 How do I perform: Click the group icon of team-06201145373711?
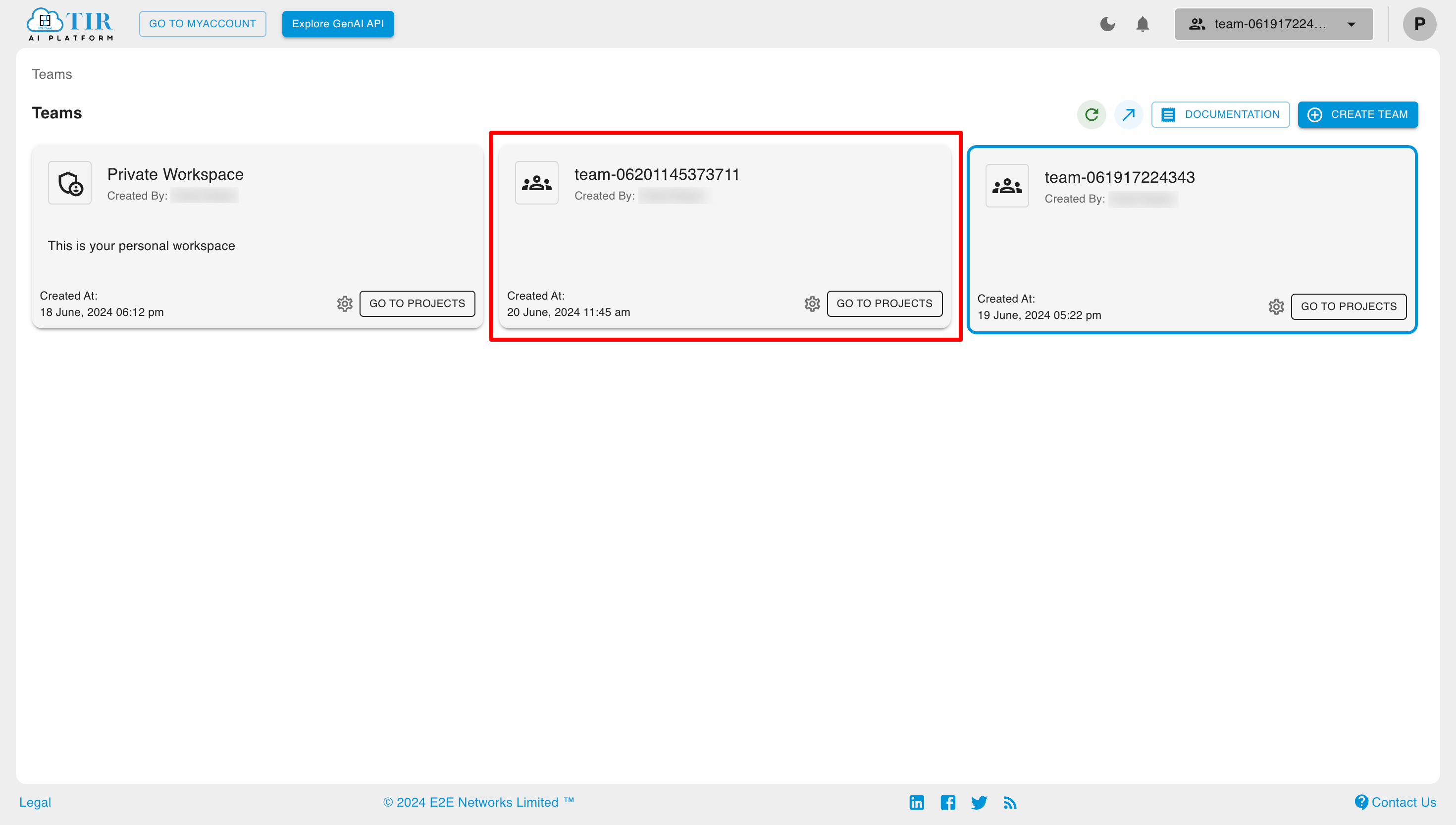(536, 182)
